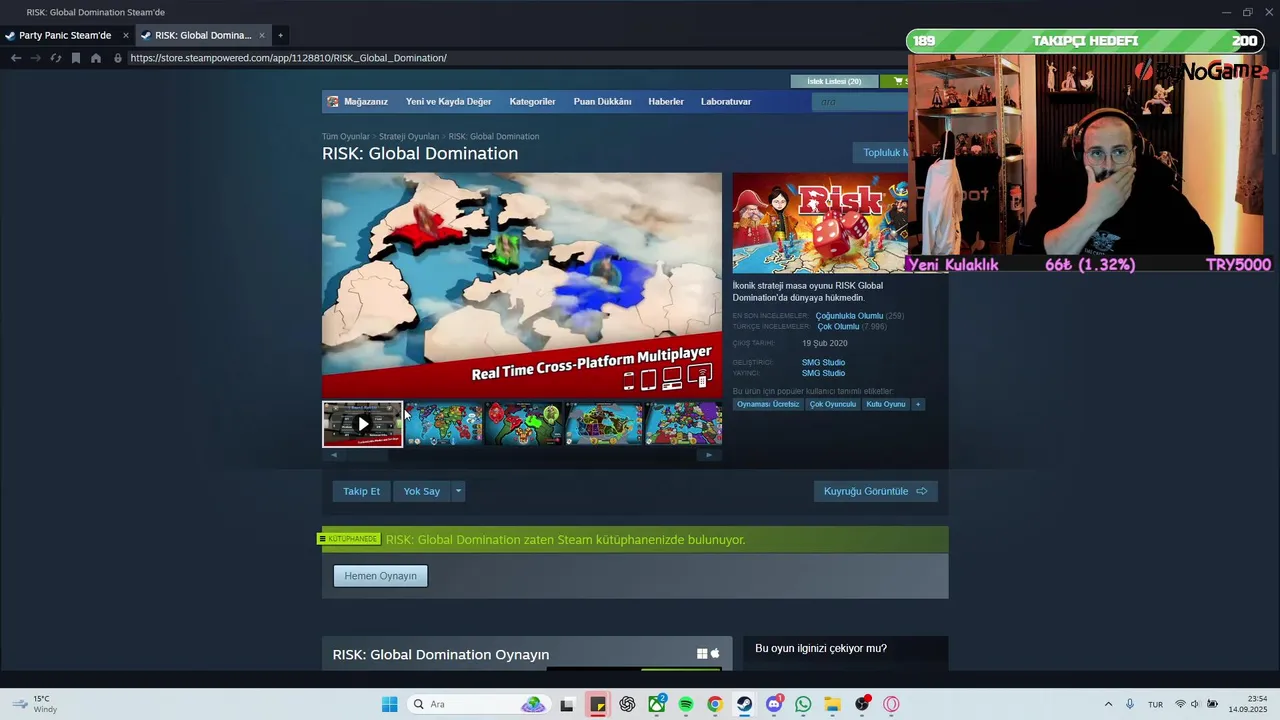The image size is (1280, 720).
Task: Open Çoğunlukla Olumlu recent reviews
Action: [849, 316]
